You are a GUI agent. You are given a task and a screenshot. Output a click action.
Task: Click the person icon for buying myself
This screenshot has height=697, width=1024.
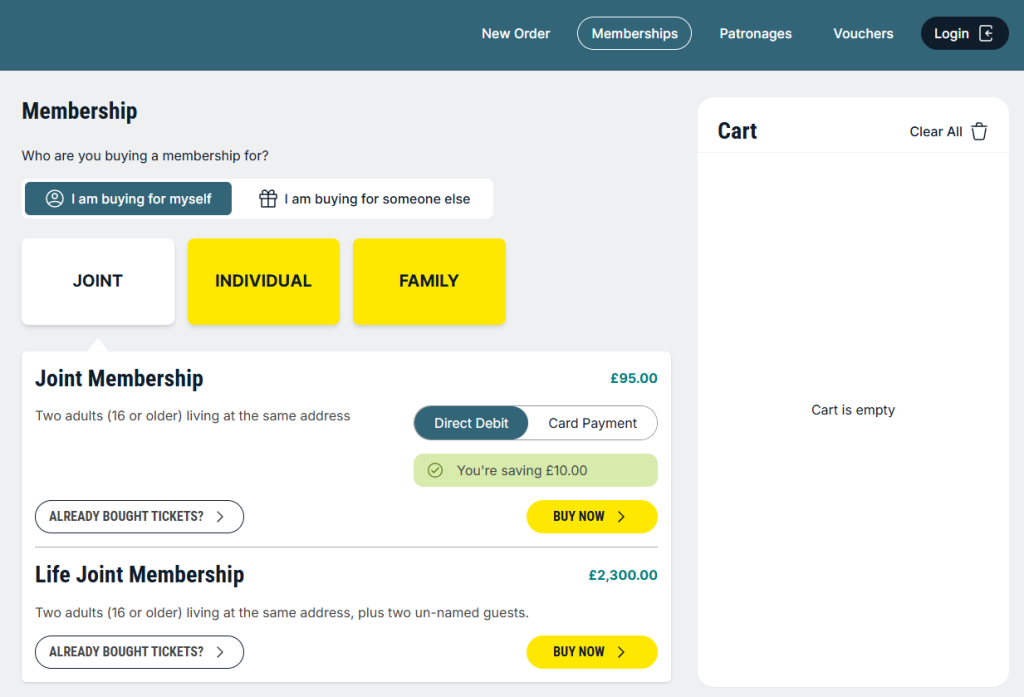click(55, 199)
